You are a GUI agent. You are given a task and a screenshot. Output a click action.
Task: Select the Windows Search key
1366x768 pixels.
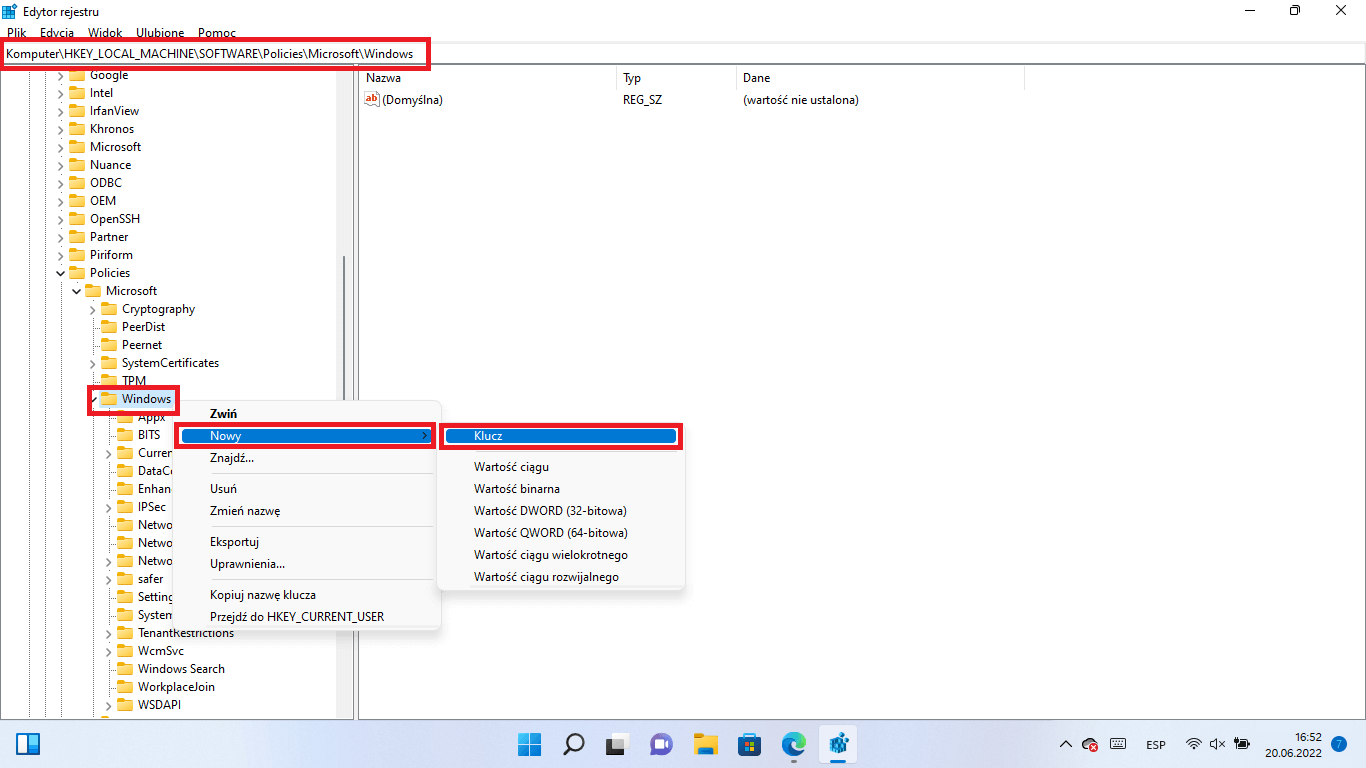click(x=181, y=669)
